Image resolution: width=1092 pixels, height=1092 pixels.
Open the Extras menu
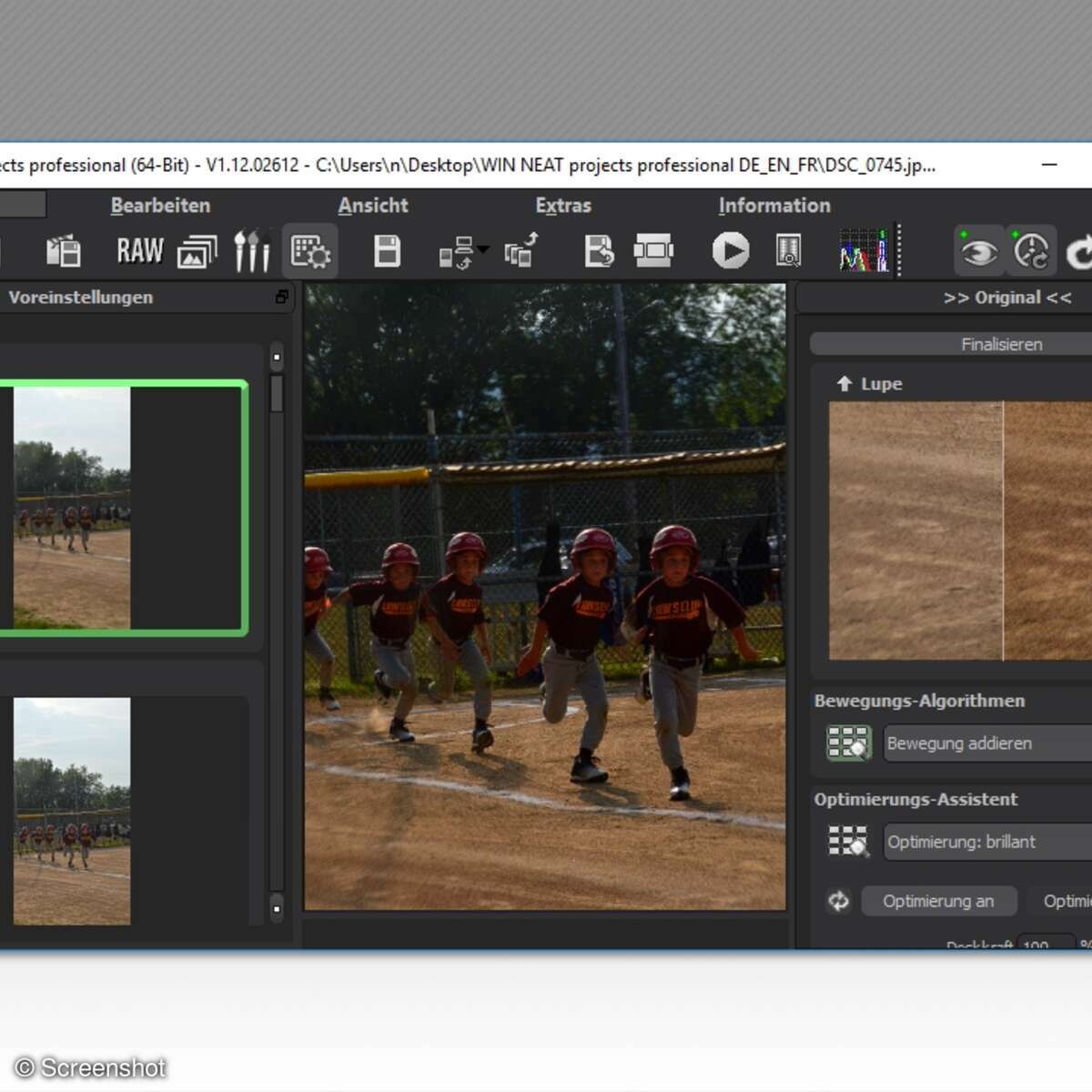pos(563,206)
